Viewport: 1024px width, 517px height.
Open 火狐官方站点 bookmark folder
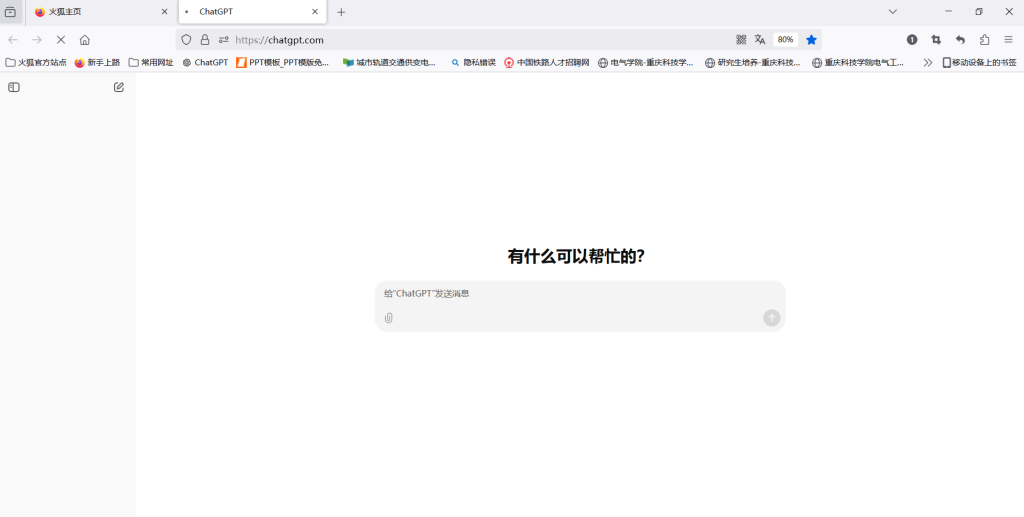pos(36,63)
